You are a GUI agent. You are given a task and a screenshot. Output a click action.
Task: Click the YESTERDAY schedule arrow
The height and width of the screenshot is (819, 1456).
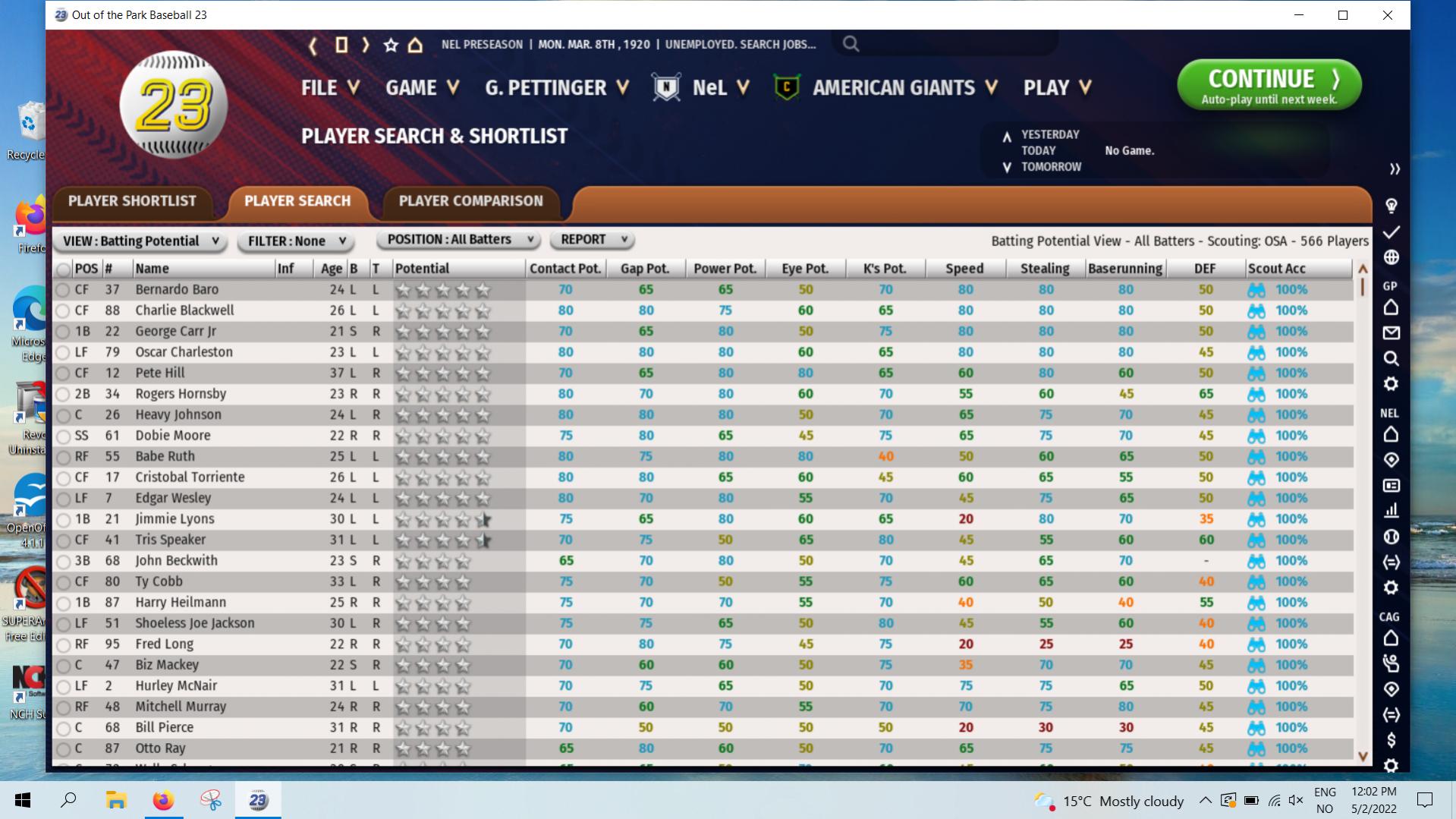click(1007, 137)
